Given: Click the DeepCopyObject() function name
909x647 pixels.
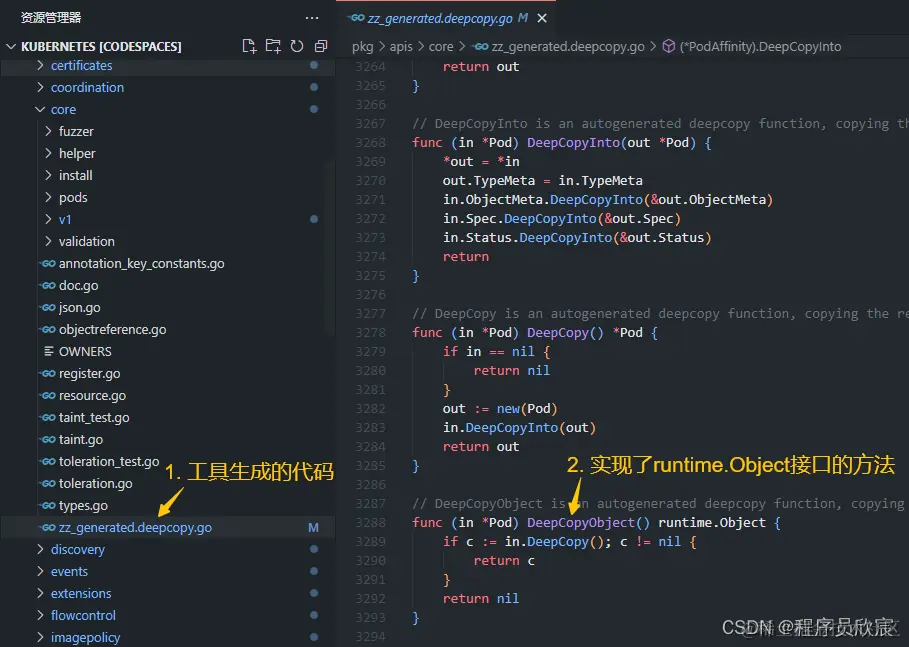Looking at the screenshot, I should coord(588,523).
